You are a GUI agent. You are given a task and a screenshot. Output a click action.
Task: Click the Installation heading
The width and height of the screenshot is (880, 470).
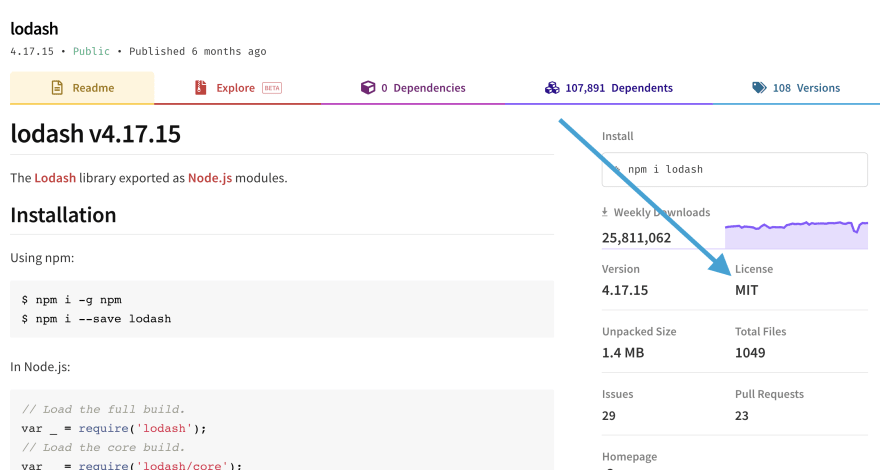pos(63,215)
